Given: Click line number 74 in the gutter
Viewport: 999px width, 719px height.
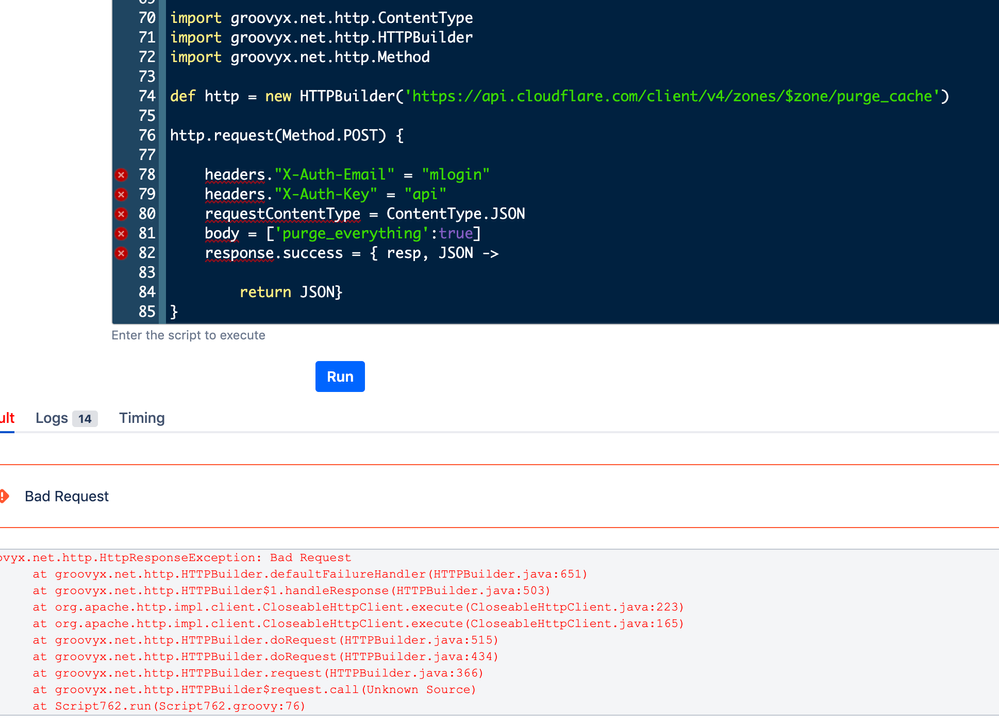Looking at the screenshot, I should click(x=147, y=96).
